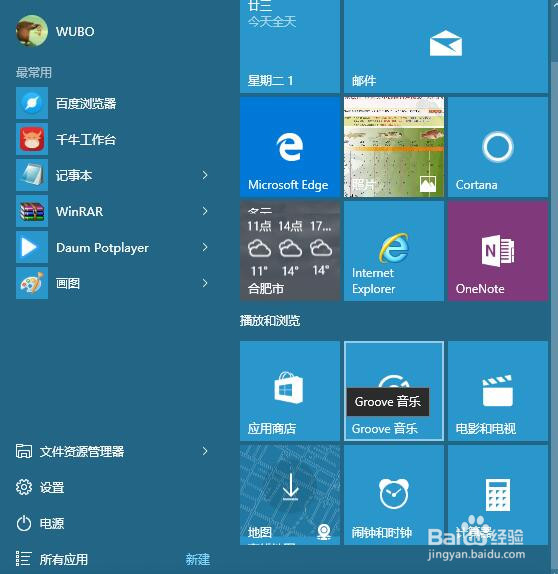Open the 应用商店 store tile
This screenshot has height=574, width=558.
(x=290, y=391)
